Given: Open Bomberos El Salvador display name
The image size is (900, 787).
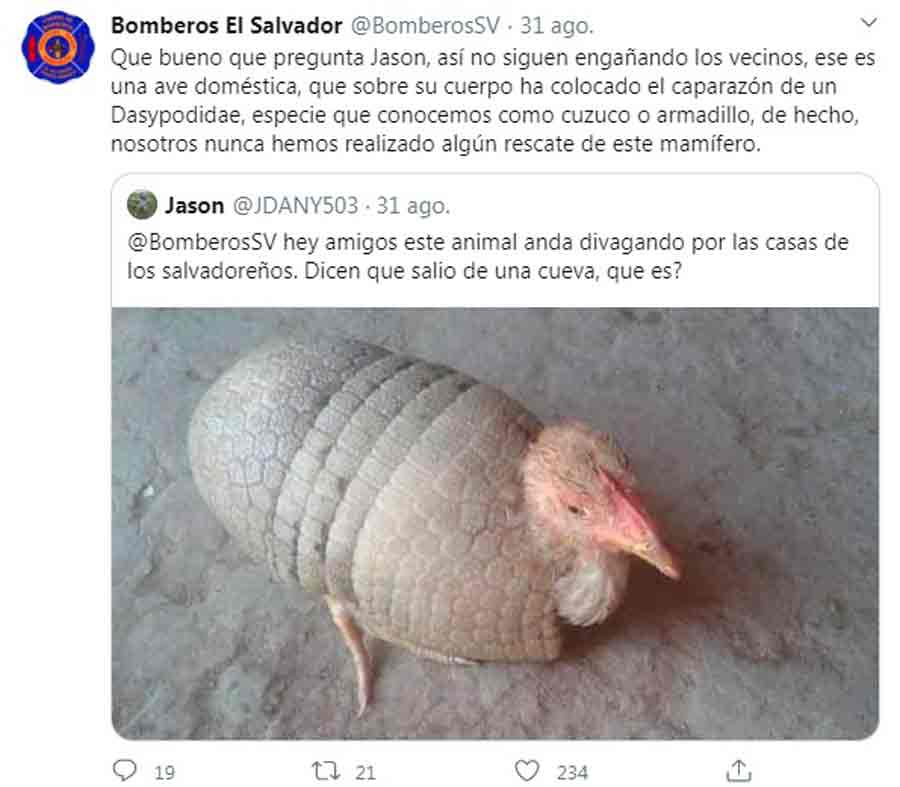Looking at the screenshot, I should tap(227, 26).
